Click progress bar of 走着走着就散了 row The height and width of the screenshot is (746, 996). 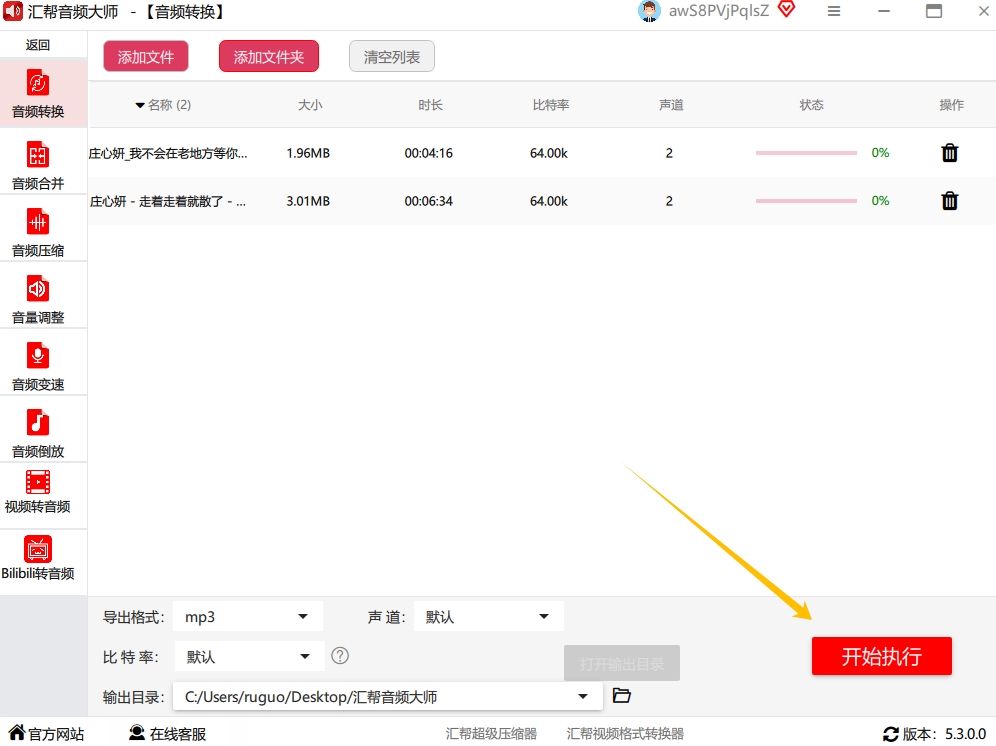point(806,201)
